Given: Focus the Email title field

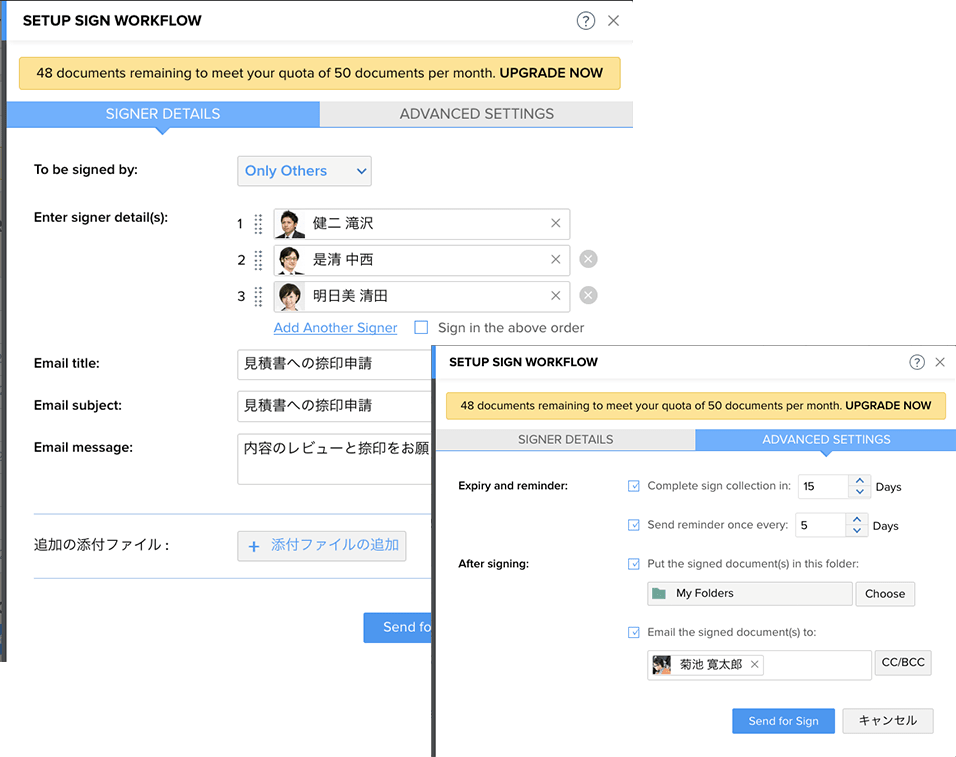Looking at the screenshot, I should 334,364.
